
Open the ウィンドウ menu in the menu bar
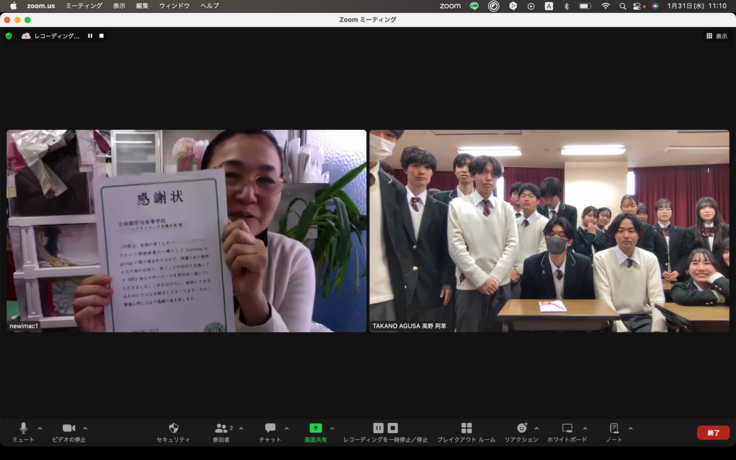point(174,6)
